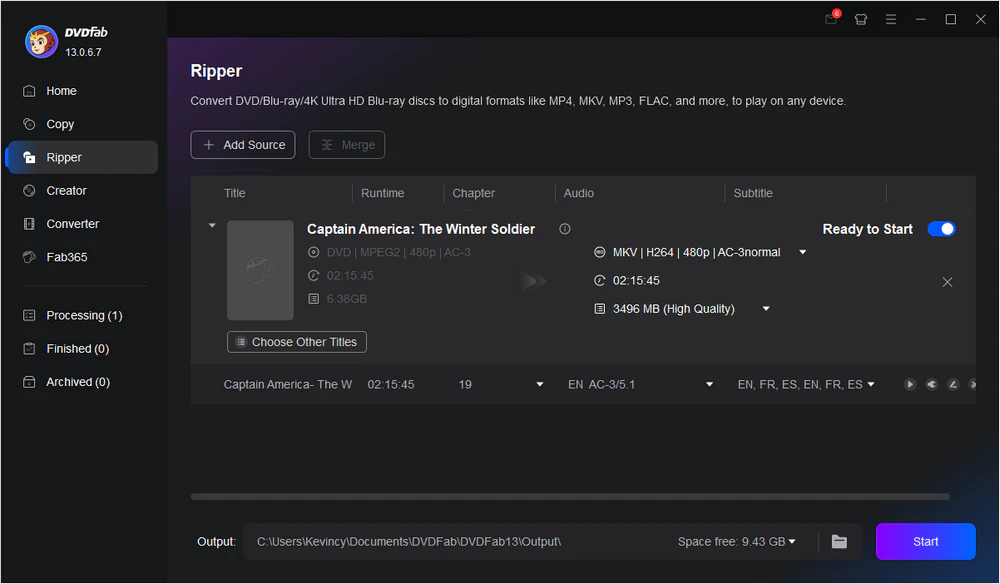This screenshot has width=1000, height=584.
Task: Select the Ripper module in sidebar
Action: click(x=82, y=157)
